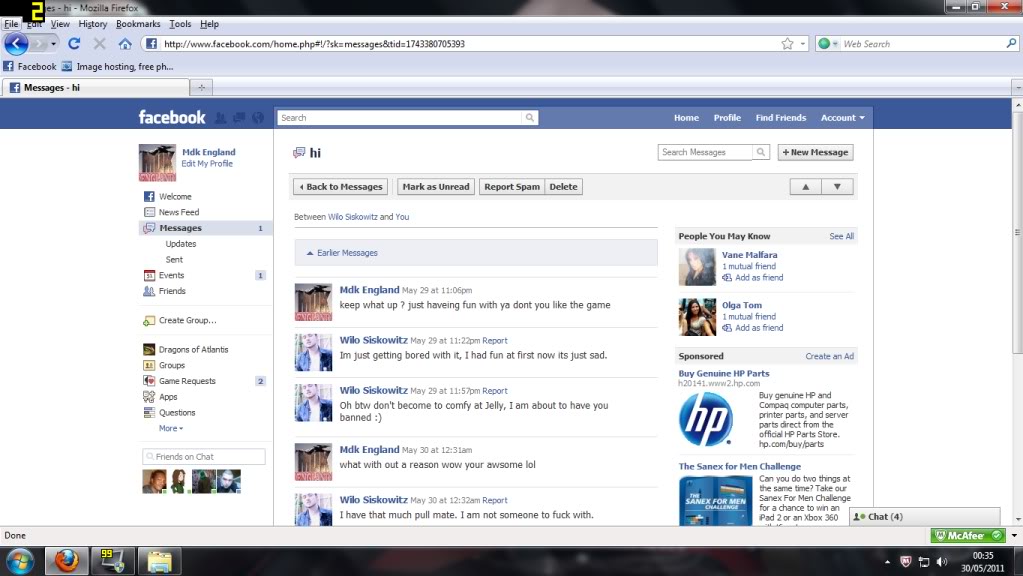The image size is (1023, 576).
Task: Expand the More sidebar options
Action: 170,428
